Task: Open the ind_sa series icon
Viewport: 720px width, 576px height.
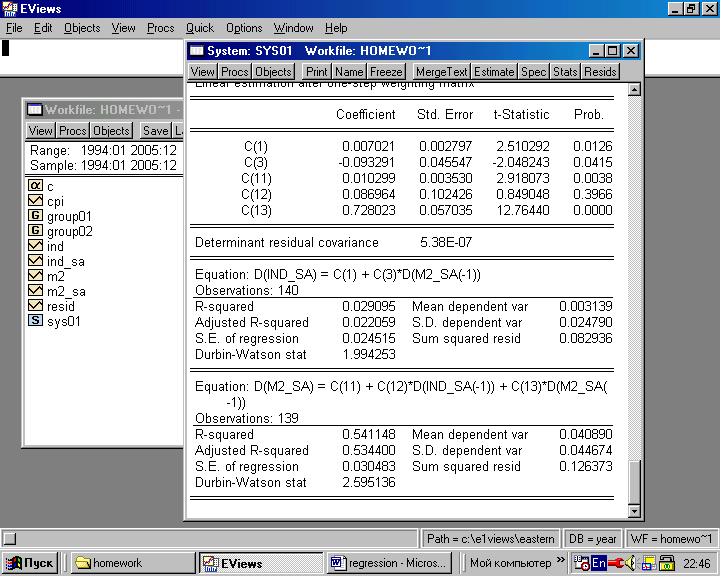Action: (35, 260)
